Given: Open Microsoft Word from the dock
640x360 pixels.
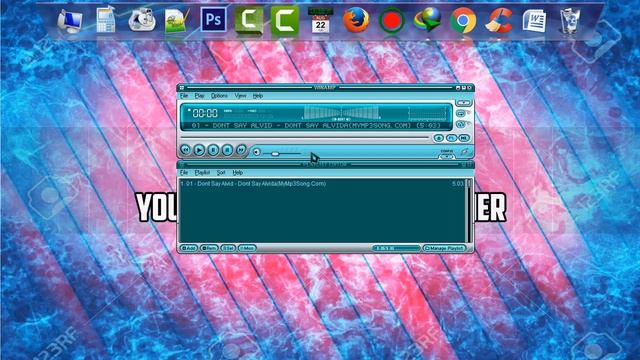Looking at the screenshot, I should (534, 20).
